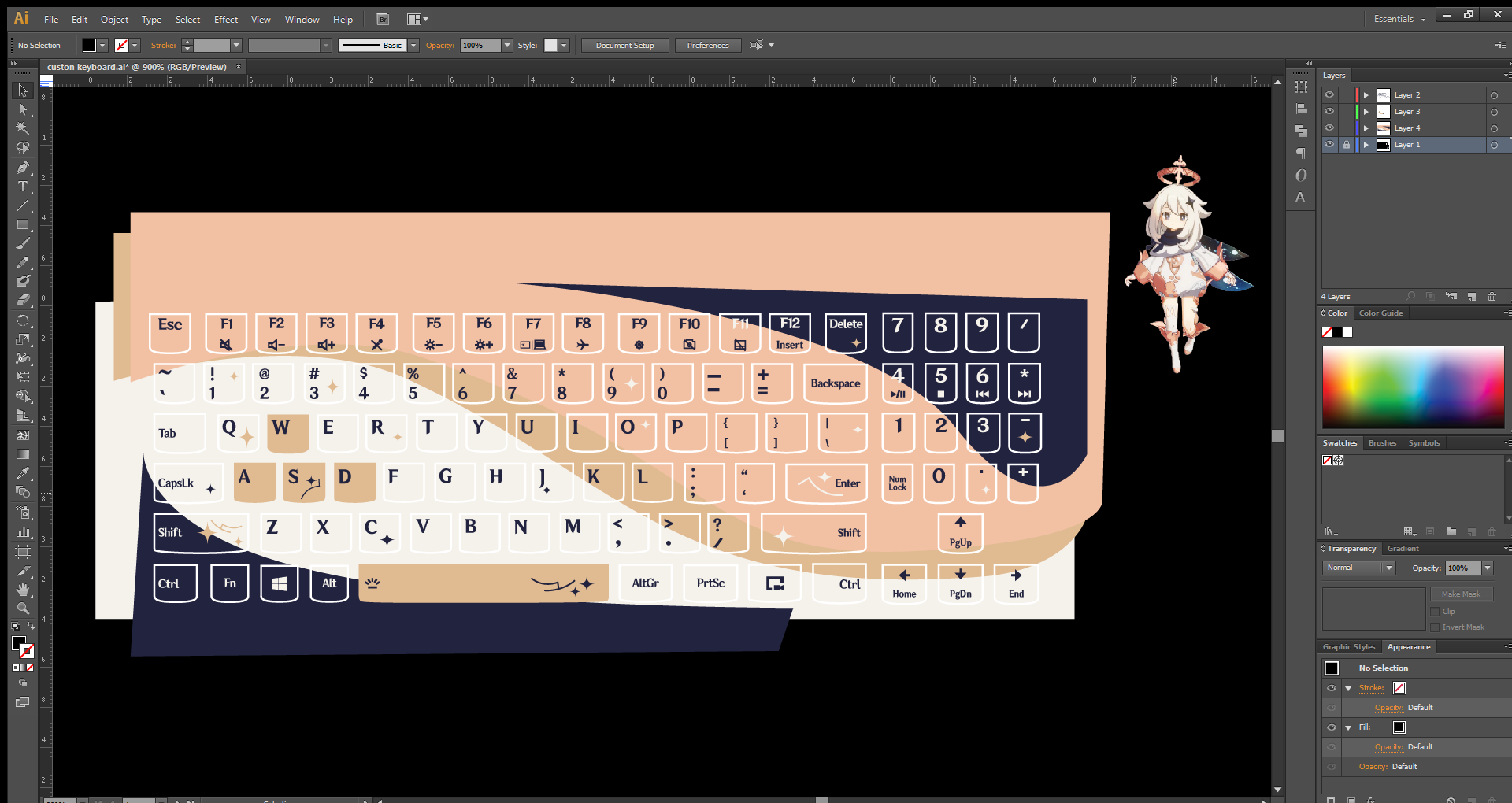
Task: Open the Effect menu
Action: point(225,19)
